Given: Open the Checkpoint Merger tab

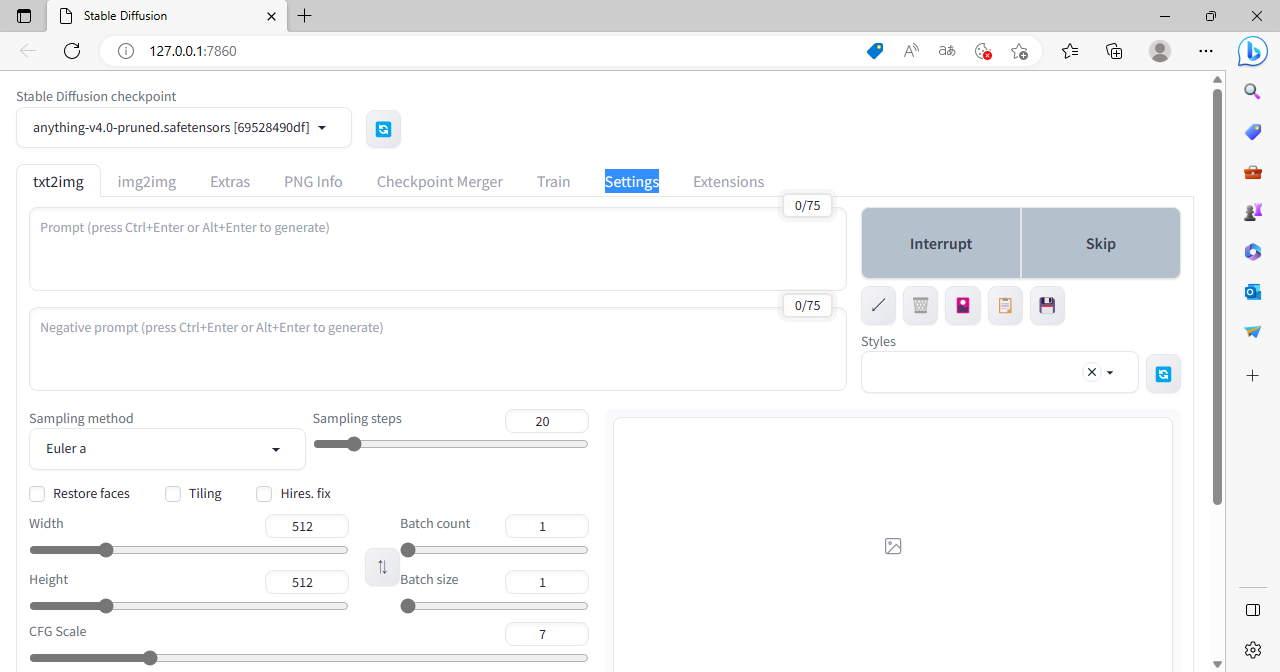Looking at the screenshot, I should click(440, 182).
